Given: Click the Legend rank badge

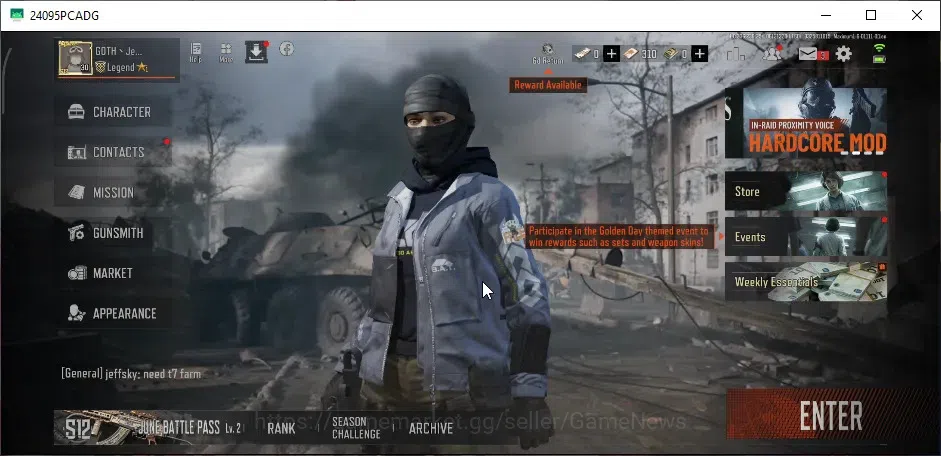Looking at the screenshot, I should coord(121,67).
